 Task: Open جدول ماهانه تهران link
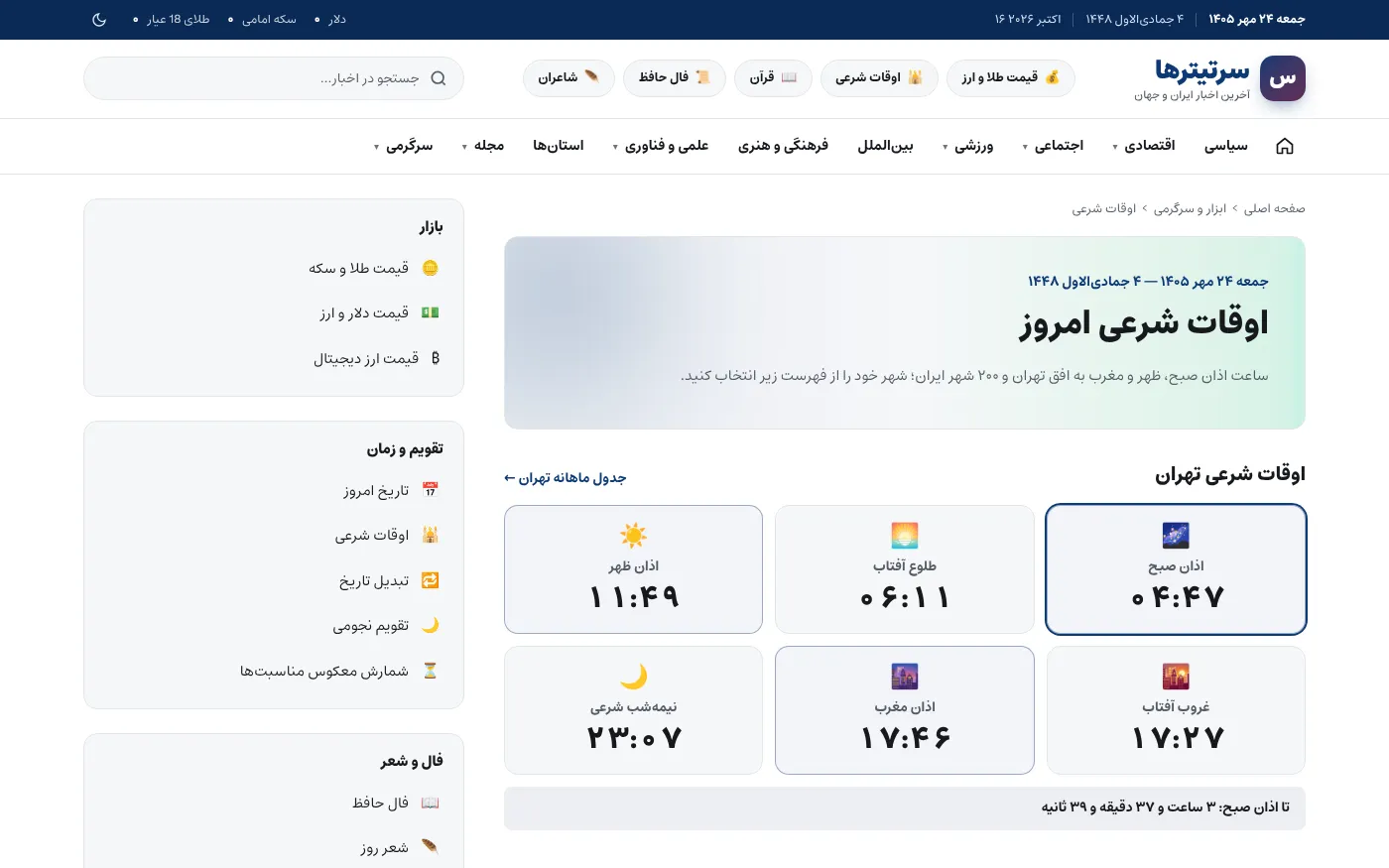coord(566,478)
